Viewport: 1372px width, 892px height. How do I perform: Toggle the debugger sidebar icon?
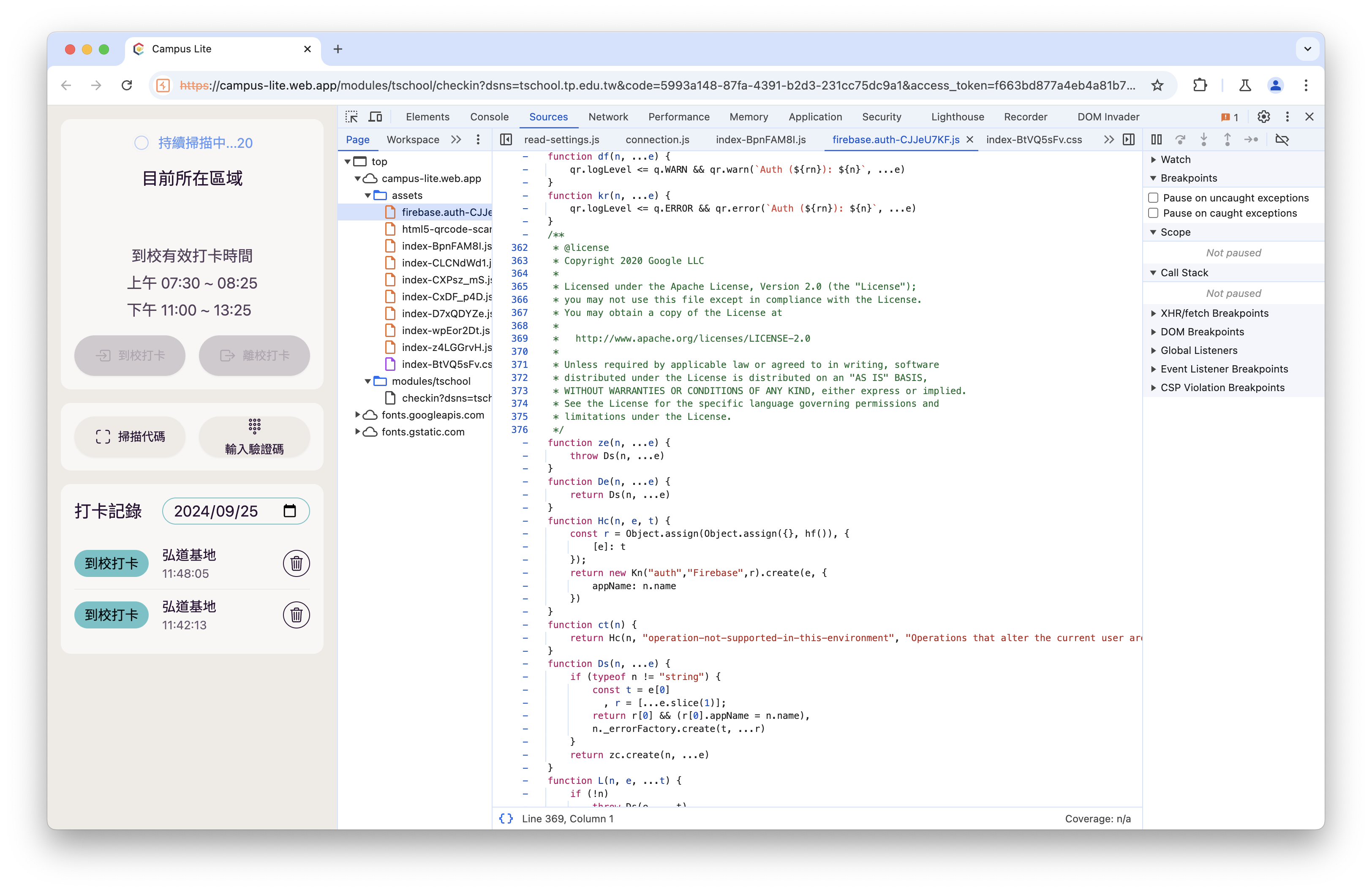pos(1129,139)
